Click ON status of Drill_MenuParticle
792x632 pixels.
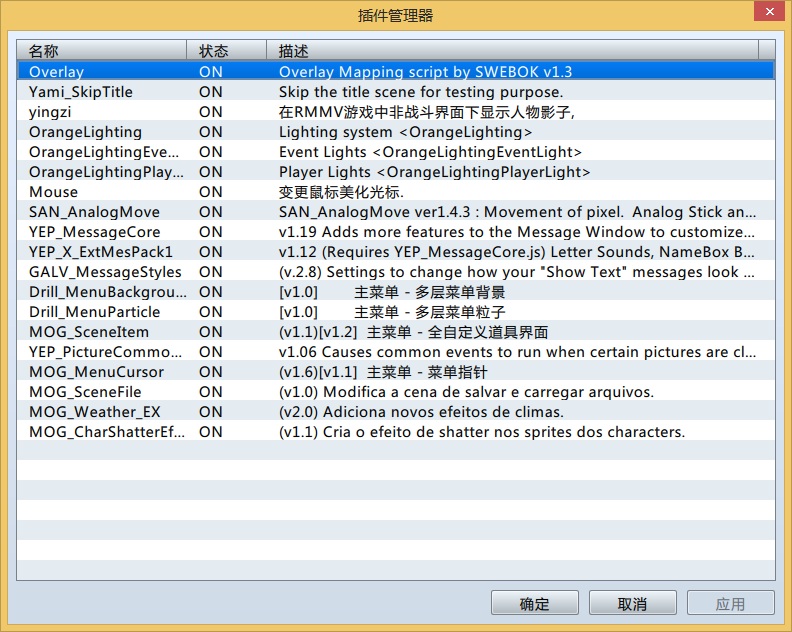(x=211, y=312)
